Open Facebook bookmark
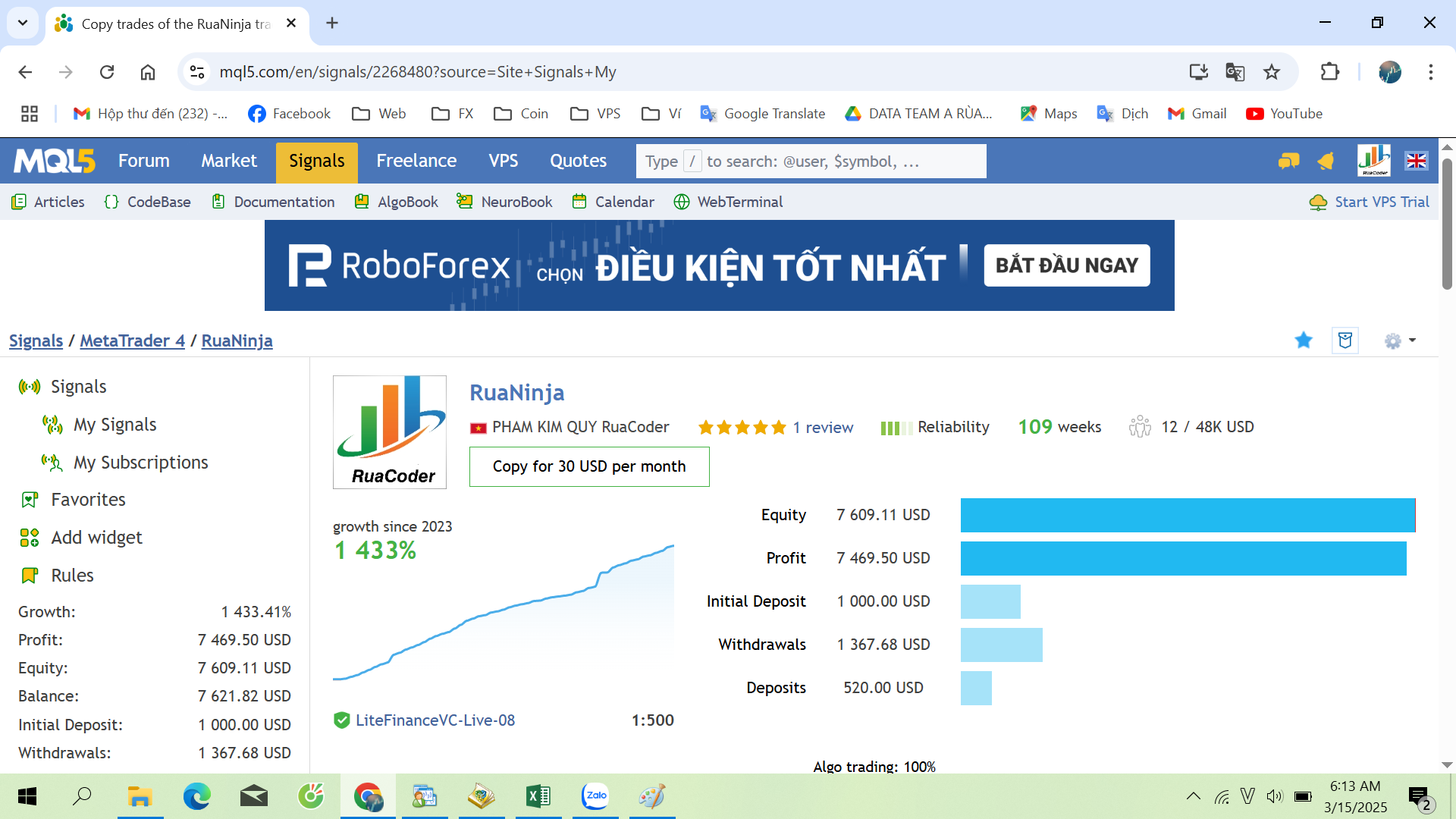 click(x=290, y=114)
